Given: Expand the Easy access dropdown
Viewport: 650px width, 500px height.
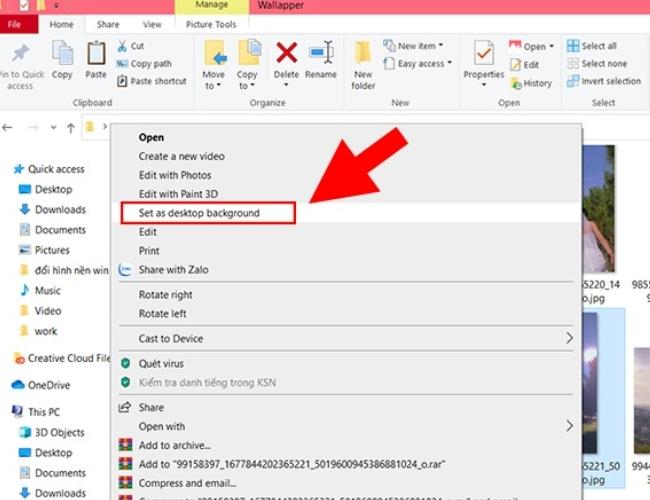Looking at the screenshot, I should pyautogui.click(x=449, y=63).
